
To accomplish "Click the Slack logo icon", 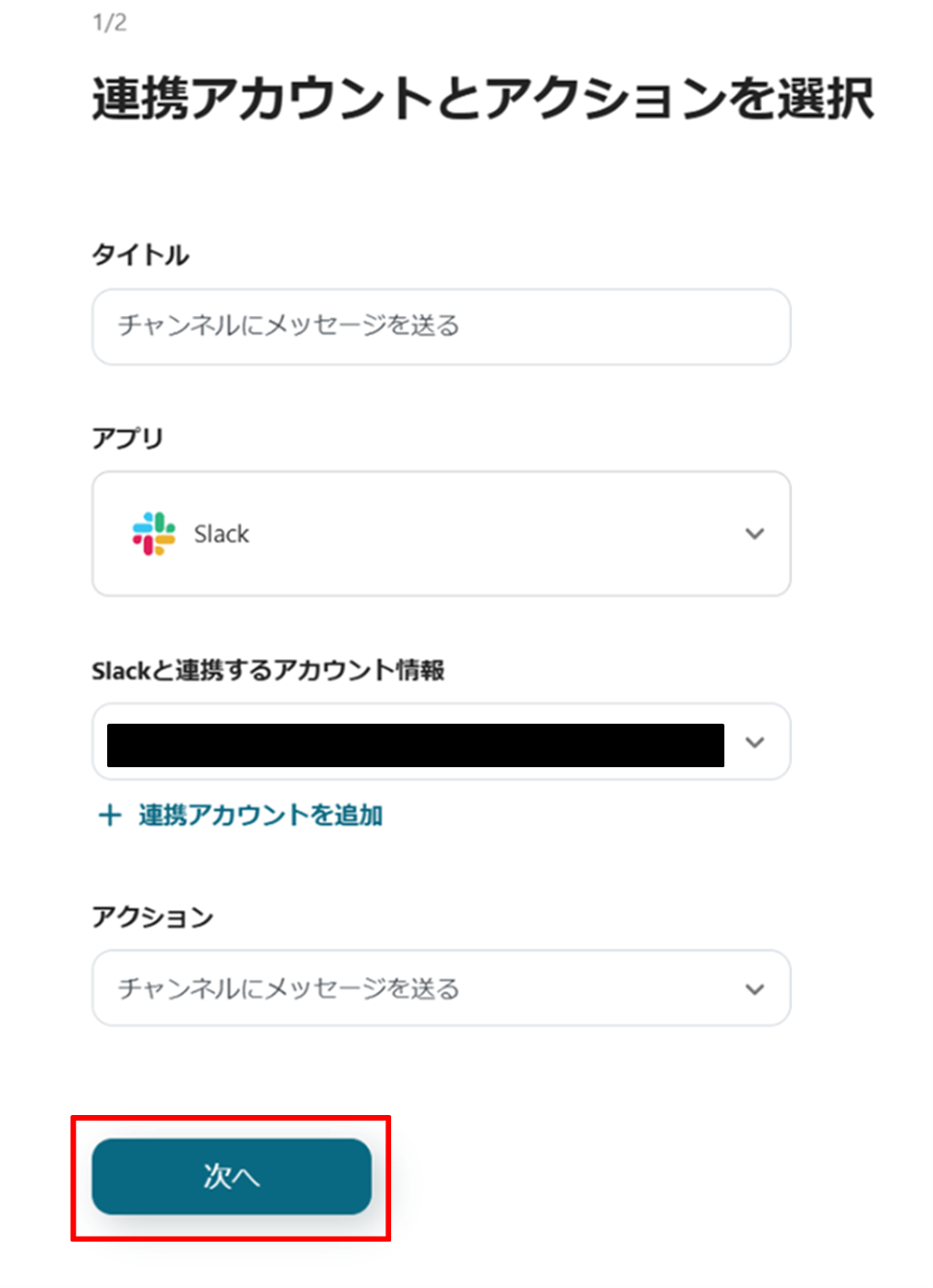I will (154, 533).
